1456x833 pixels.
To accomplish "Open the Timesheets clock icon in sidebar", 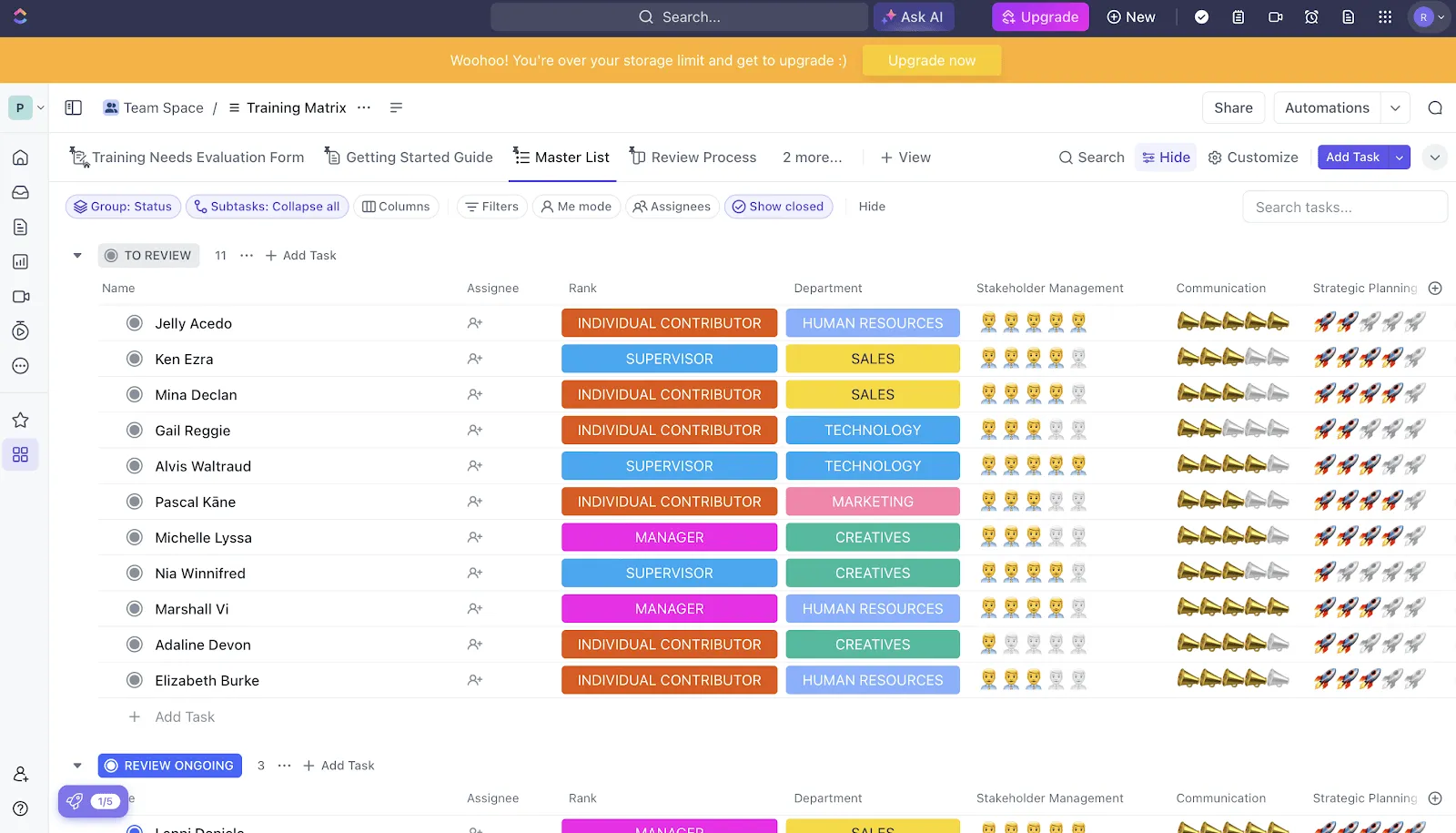I will (20, 331).
